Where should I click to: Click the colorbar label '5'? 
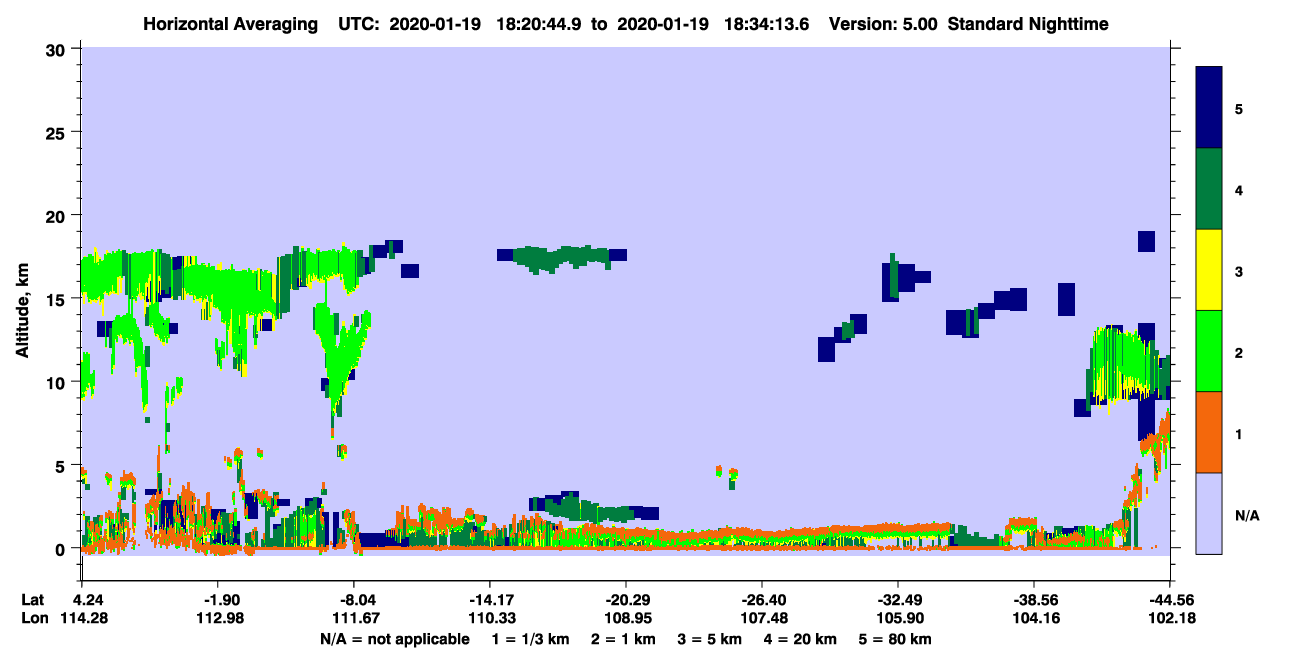(x=1239, y=108)
